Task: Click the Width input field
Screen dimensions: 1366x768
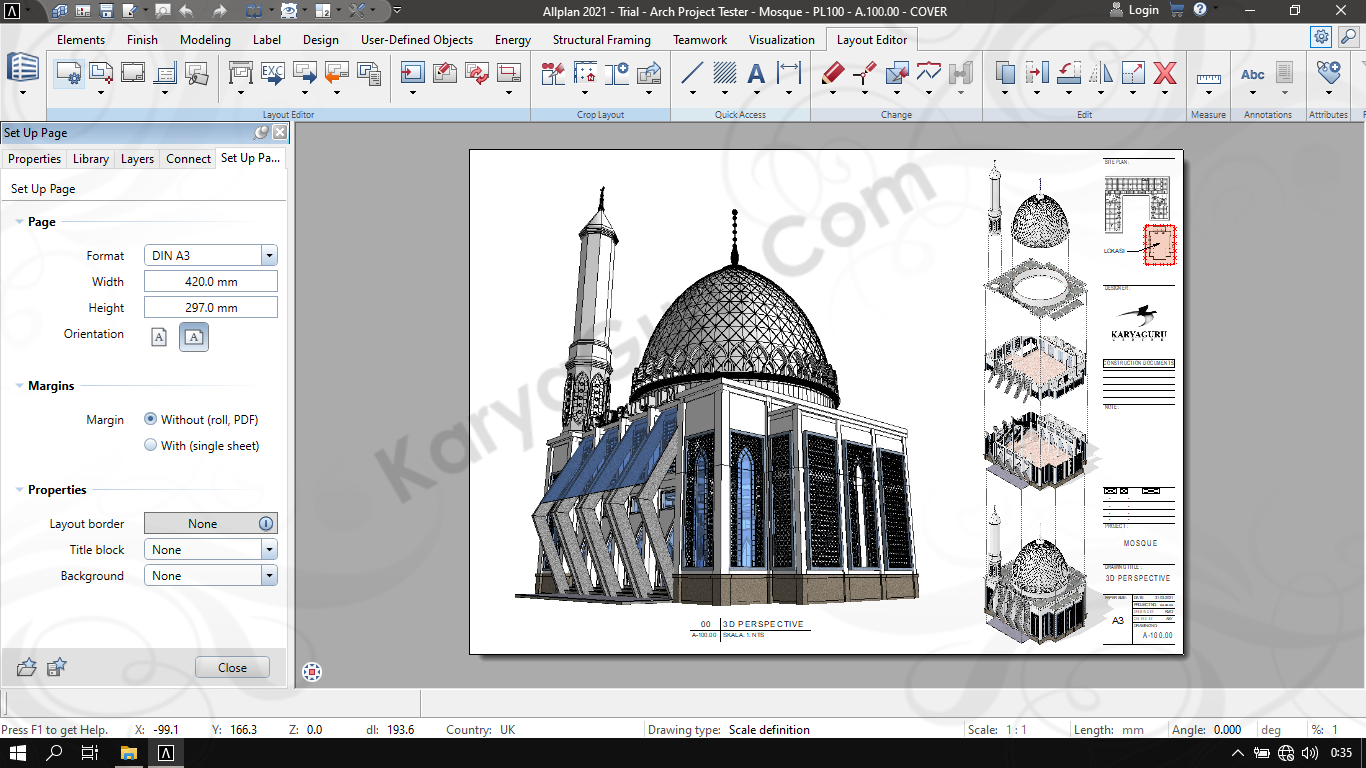Action: 211,282
